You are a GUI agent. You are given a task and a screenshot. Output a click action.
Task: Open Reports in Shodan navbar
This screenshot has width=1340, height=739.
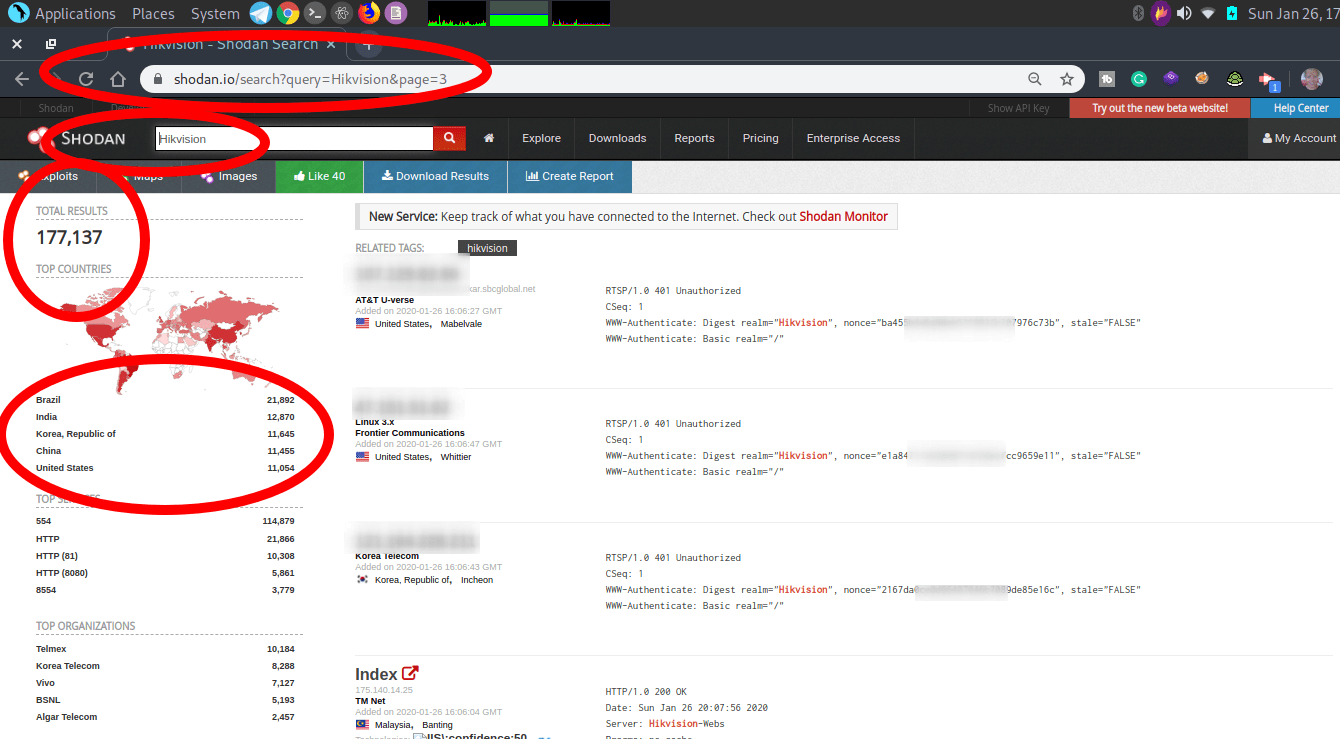coord(694,138)
